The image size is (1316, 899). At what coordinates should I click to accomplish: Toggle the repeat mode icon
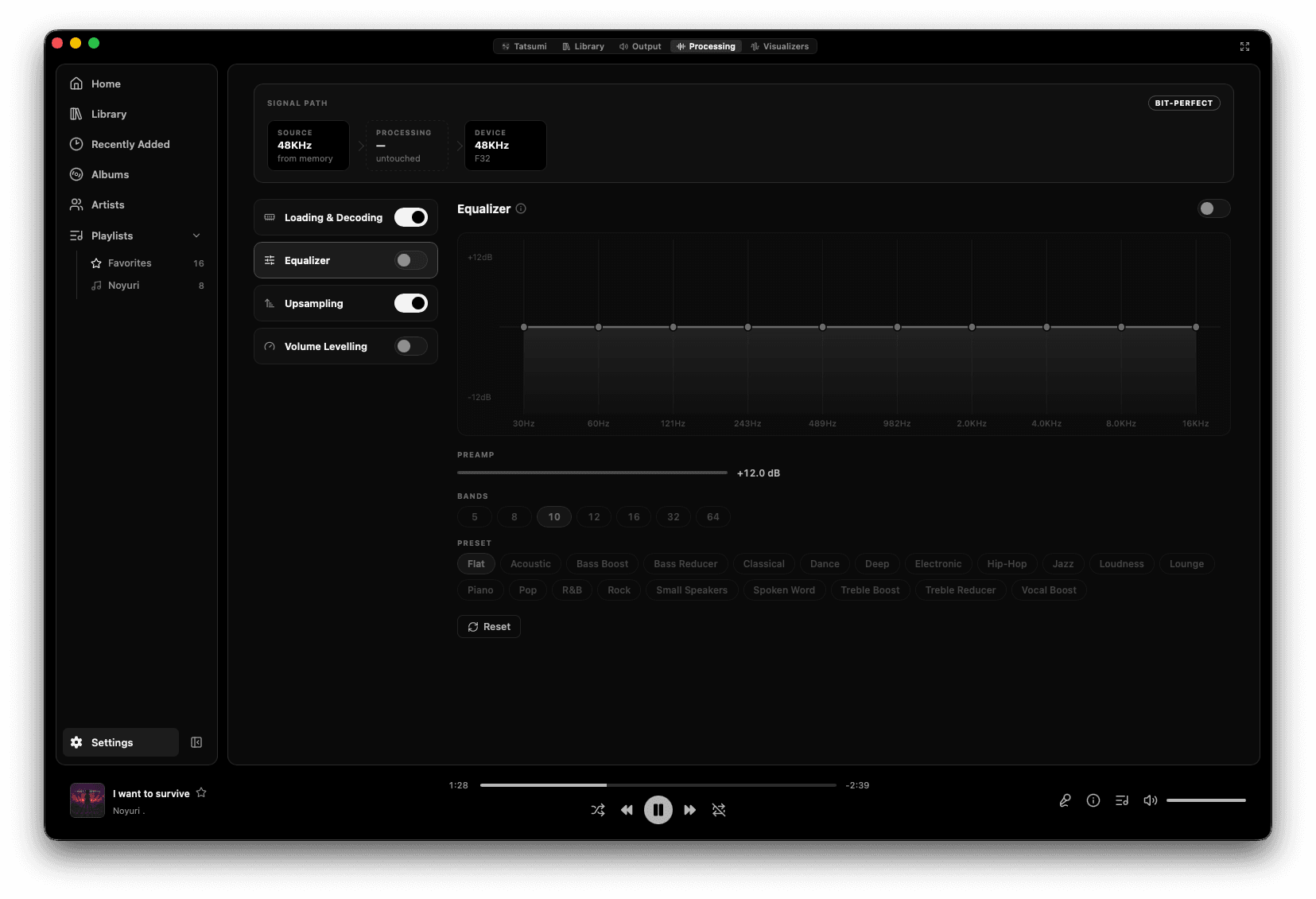(719, 810)
